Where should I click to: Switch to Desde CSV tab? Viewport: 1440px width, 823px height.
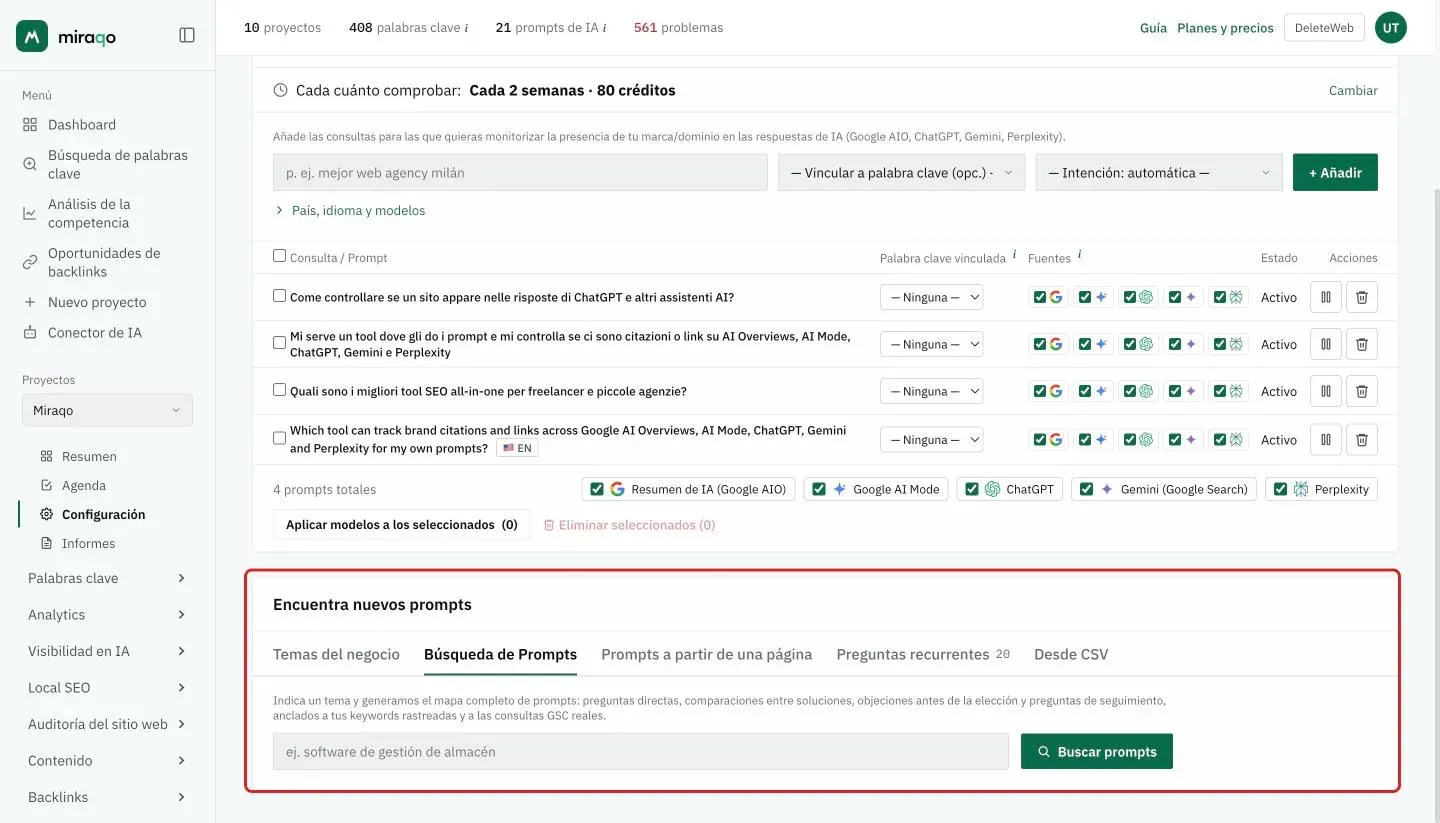point(1071,654)
